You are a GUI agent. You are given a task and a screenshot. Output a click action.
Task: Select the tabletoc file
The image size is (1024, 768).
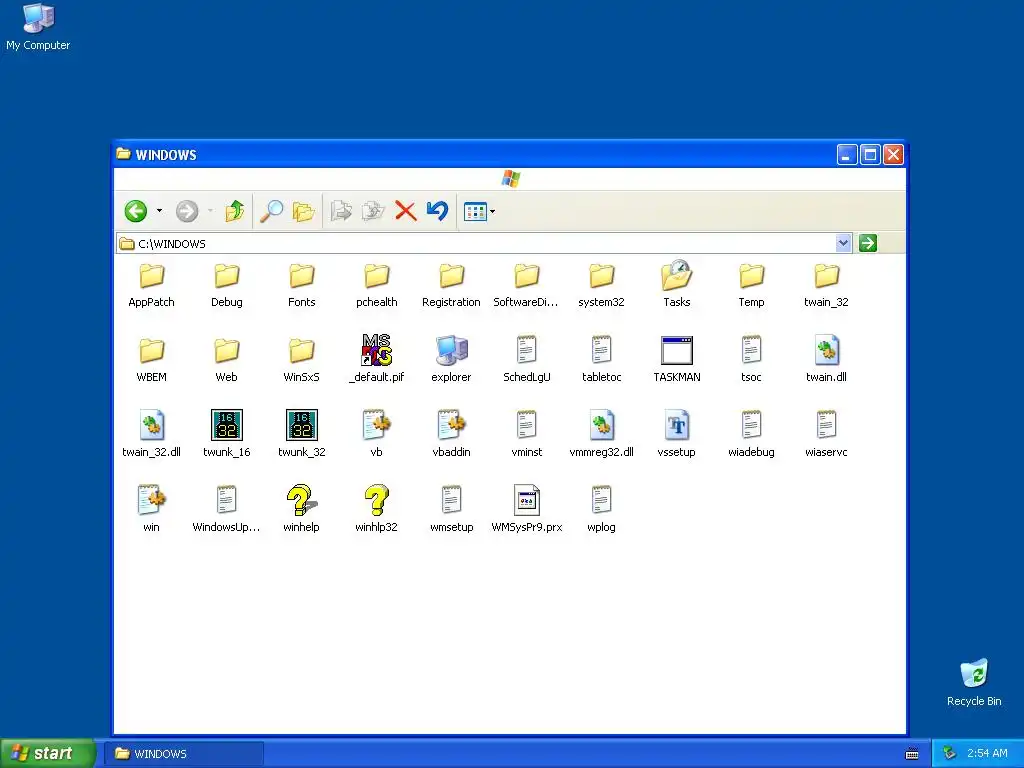pyautogui.click(x=601, y=359)
